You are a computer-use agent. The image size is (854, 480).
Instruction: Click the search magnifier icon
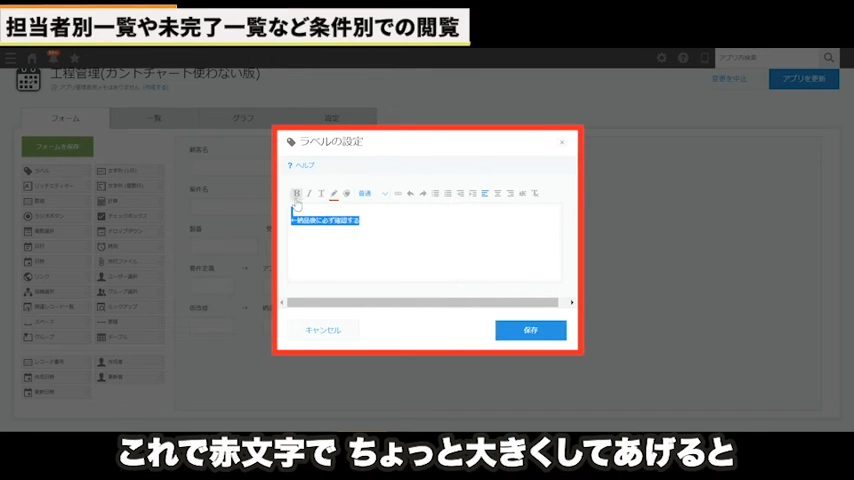pyautogui.click(x=828, y=58)
